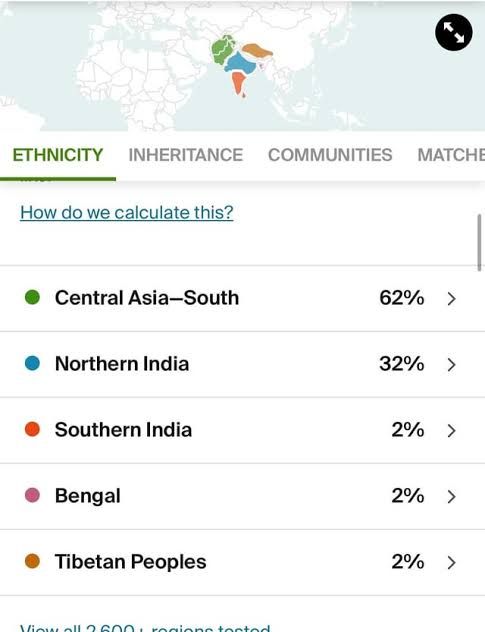Expand Bengal region details chevron
The width and height of the screenshot is (485, 632).
(x=452, y=497)
